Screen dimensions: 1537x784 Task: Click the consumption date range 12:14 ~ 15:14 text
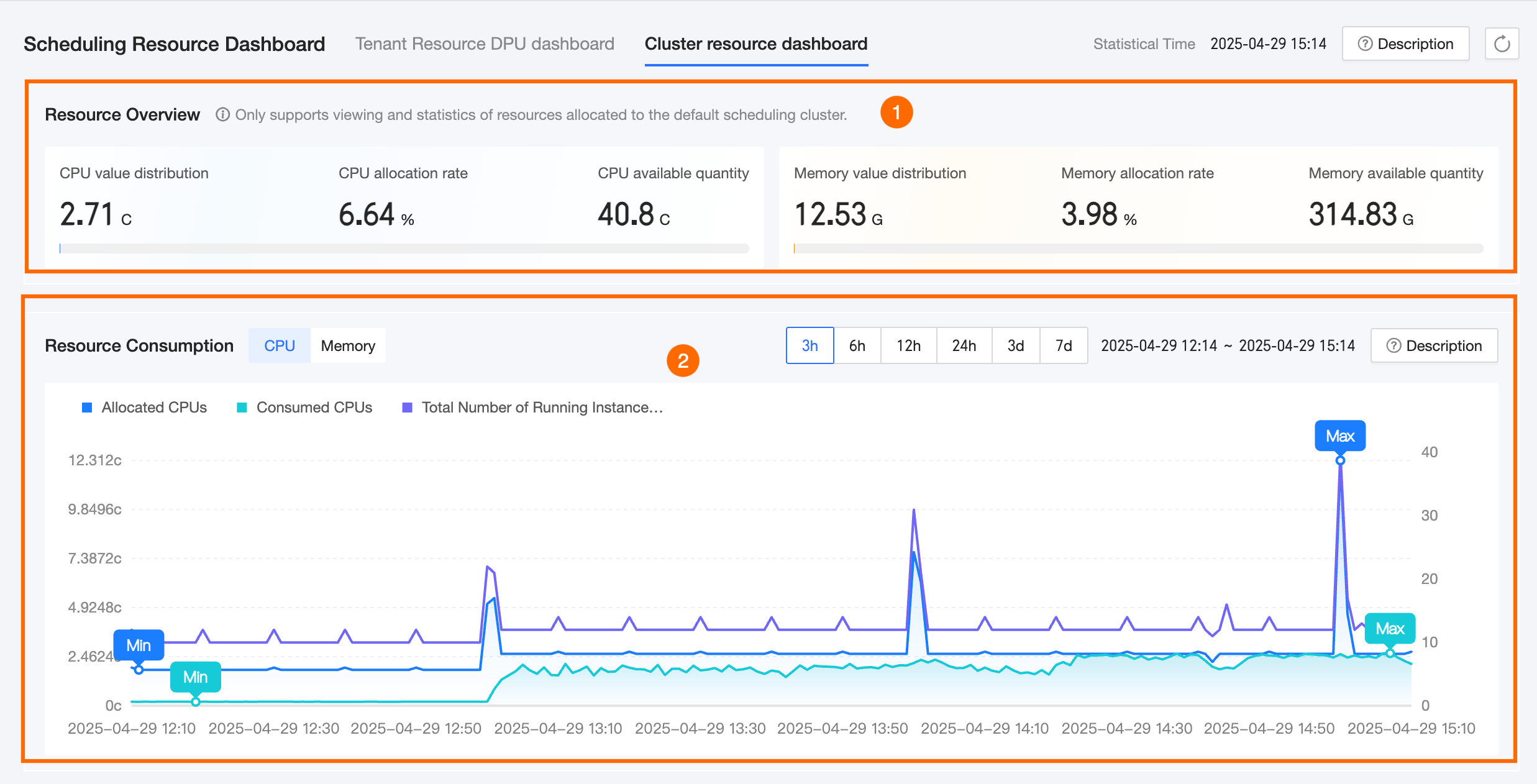[1228, 346]
